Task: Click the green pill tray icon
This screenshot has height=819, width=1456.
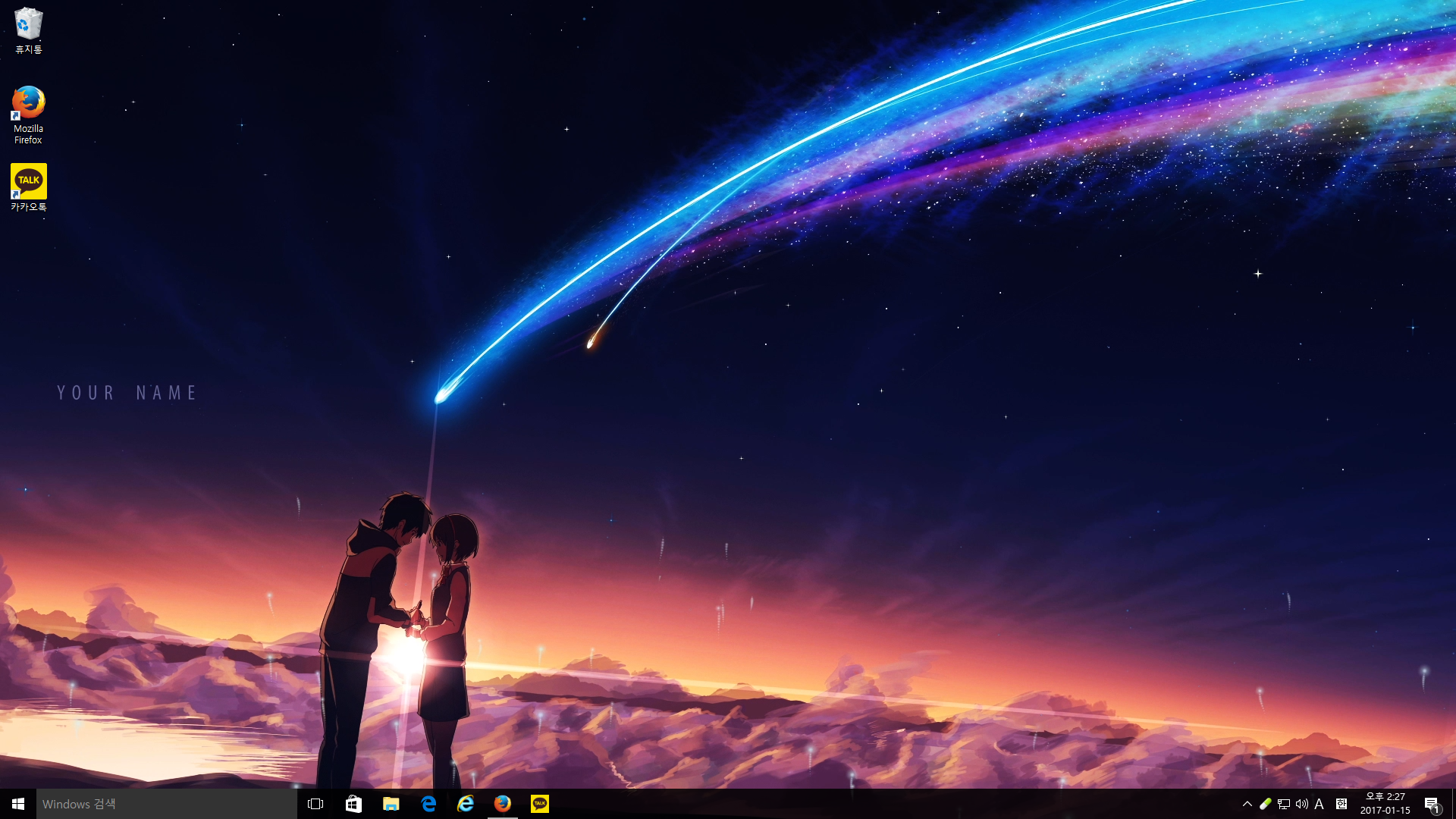Action: 1265,804
